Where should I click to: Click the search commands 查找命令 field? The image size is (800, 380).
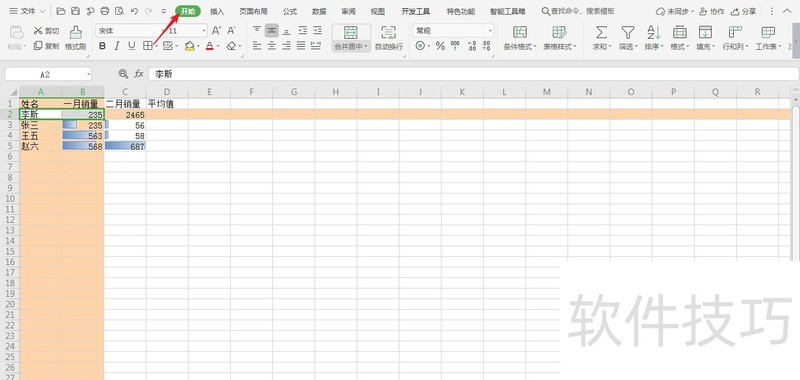pyautogui.click(x=578, y=11)
